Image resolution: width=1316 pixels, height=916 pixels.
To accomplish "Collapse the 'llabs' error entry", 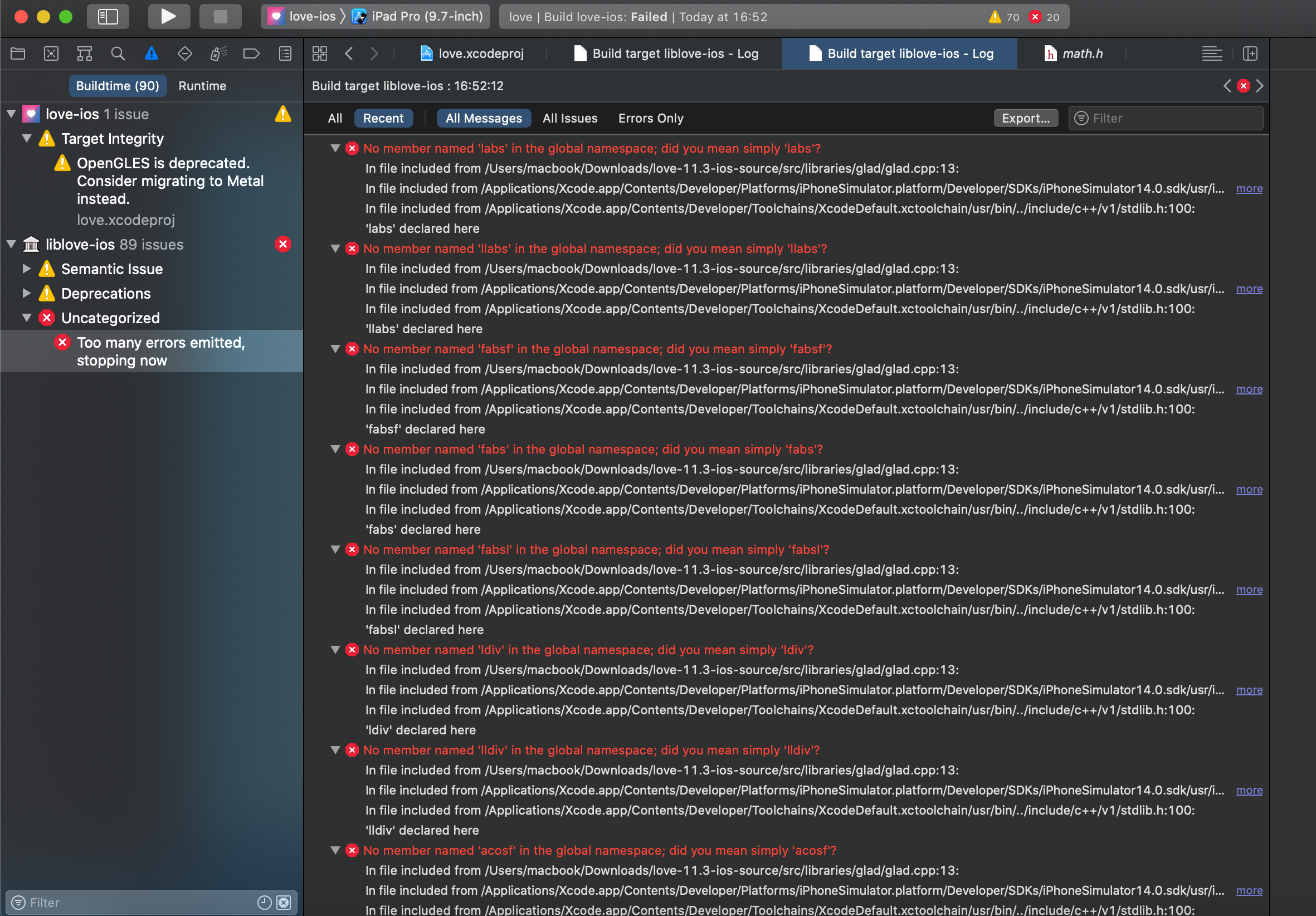I will pyautogui.click(x=336, y=249).
